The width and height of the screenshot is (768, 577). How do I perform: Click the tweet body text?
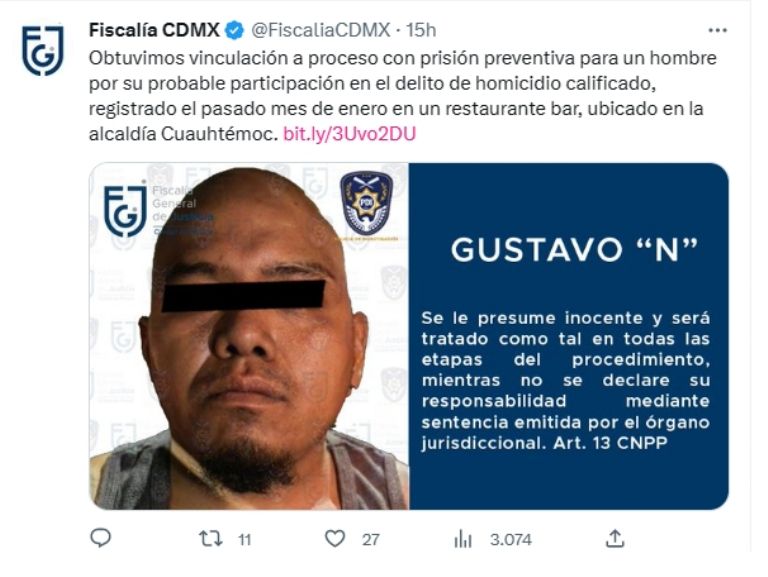403,96
